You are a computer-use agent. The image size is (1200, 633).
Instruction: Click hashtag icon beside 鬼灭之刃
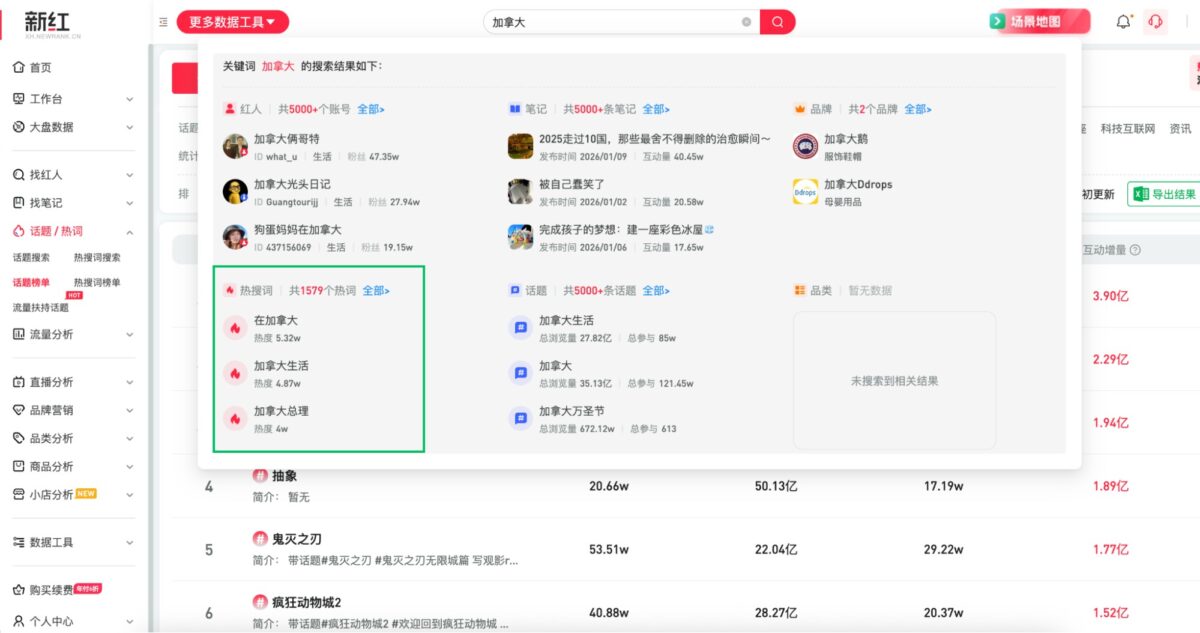[260, 539]
